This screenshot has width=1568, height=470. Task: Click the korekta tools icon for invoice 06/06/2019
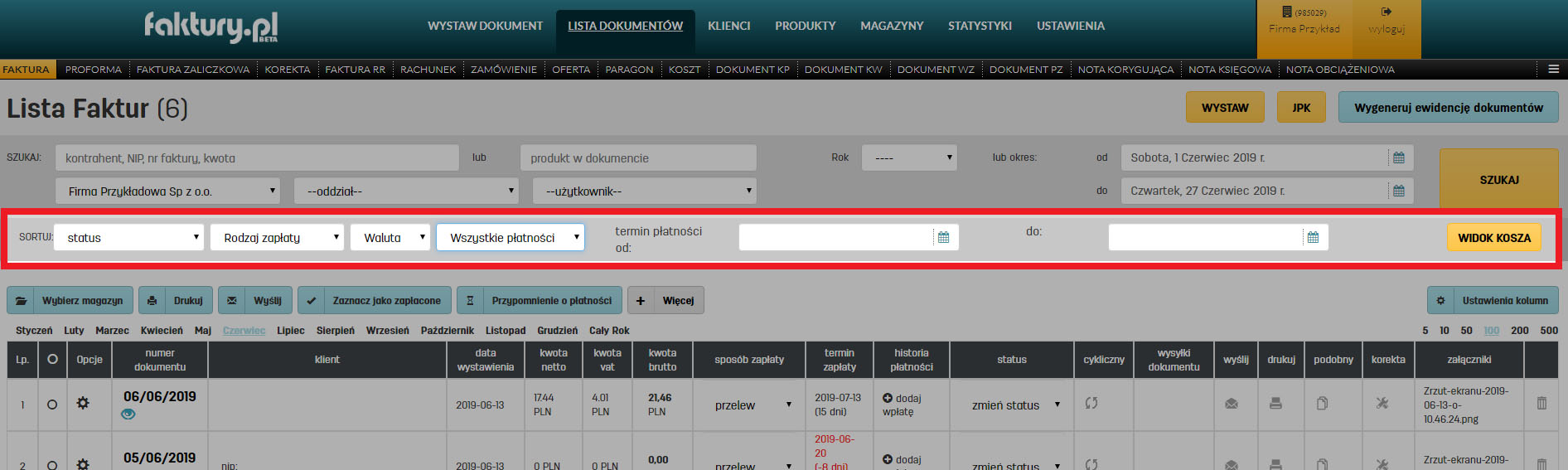coord(1382,404)
